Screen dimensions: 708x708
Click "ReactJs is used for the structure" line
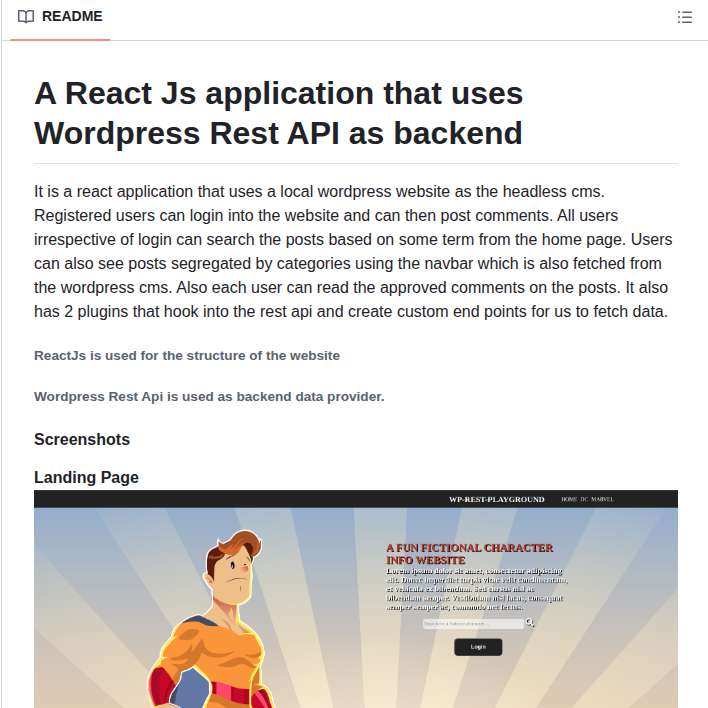point(187,356)
